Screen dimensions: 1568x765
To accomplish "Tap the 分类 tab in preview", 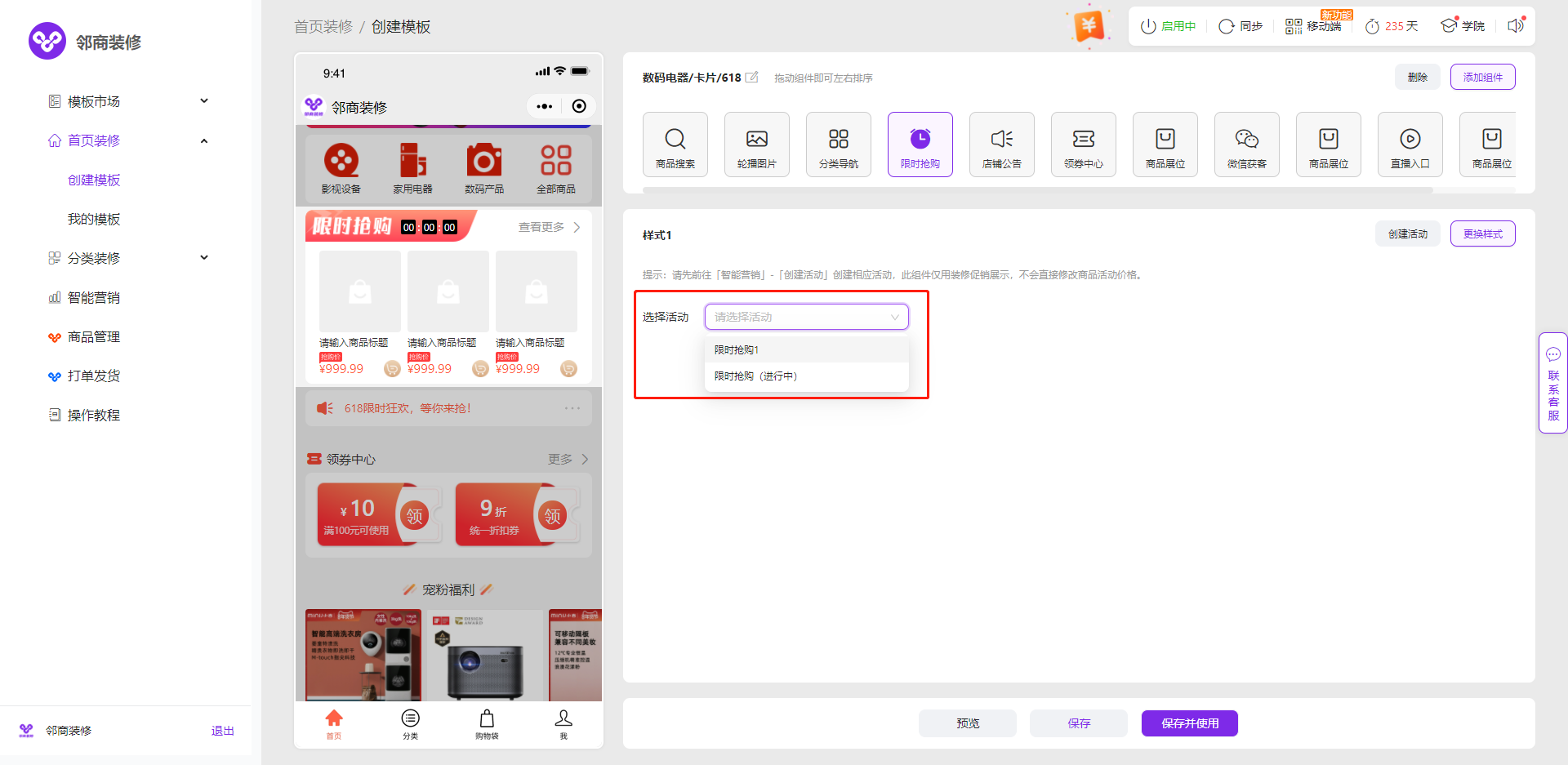I will pos(410,724).
